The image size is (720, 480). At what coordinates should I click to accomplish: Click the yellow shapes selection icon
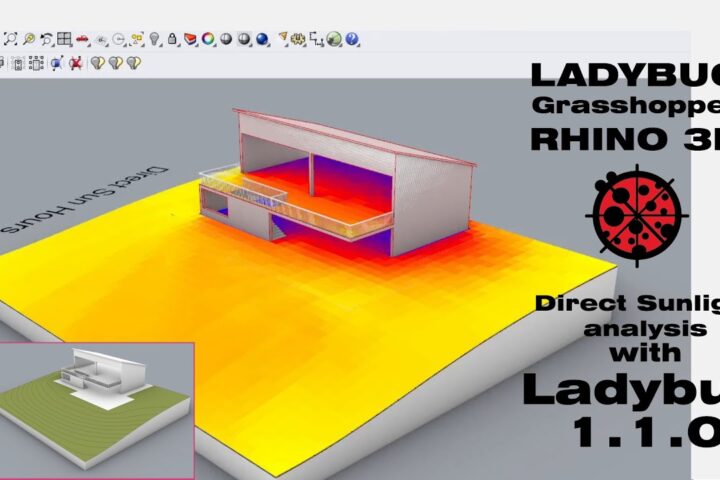(x=136, y=40)
